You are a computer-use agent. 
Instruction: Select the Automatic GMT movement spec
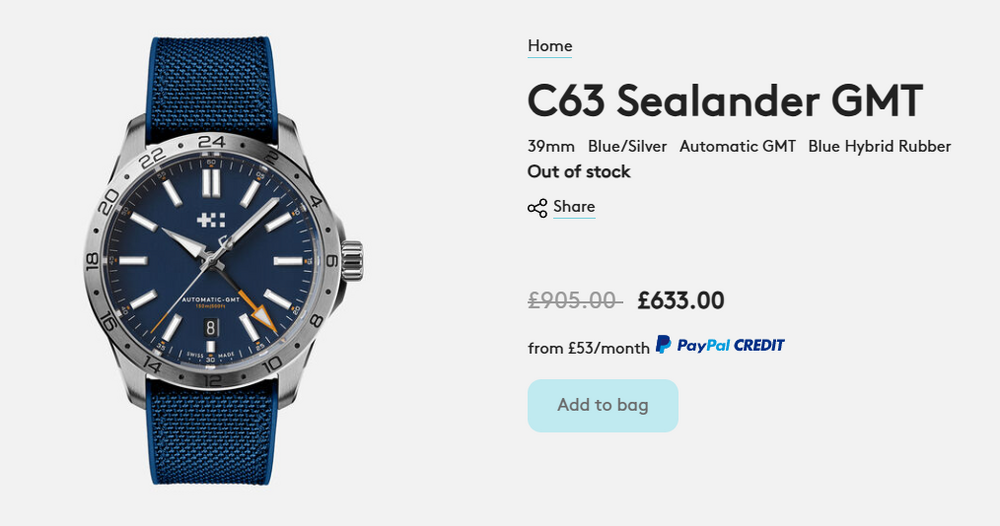[x=738, y=147]
